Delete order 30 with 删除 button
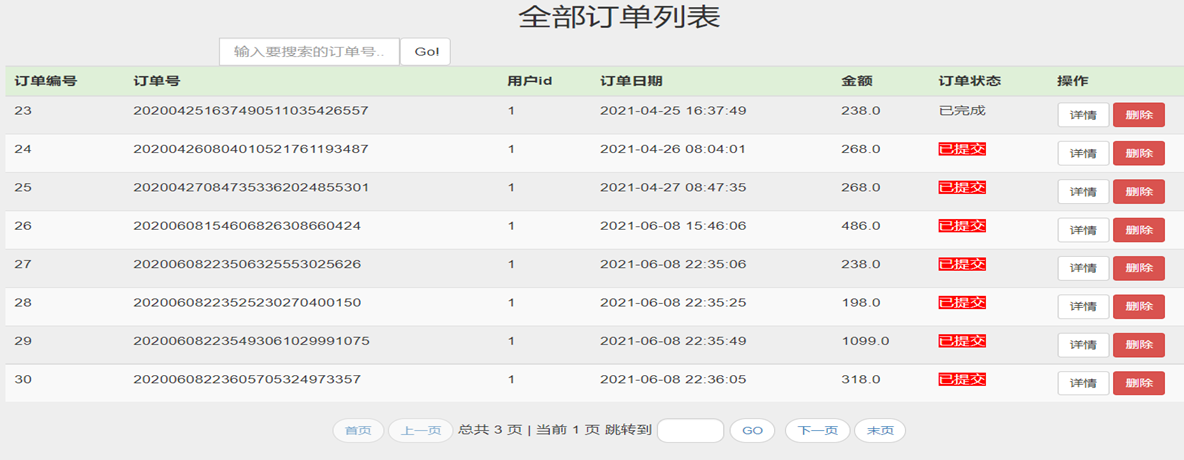Screen dimensions: 1184x460 tap(1139, 383)
